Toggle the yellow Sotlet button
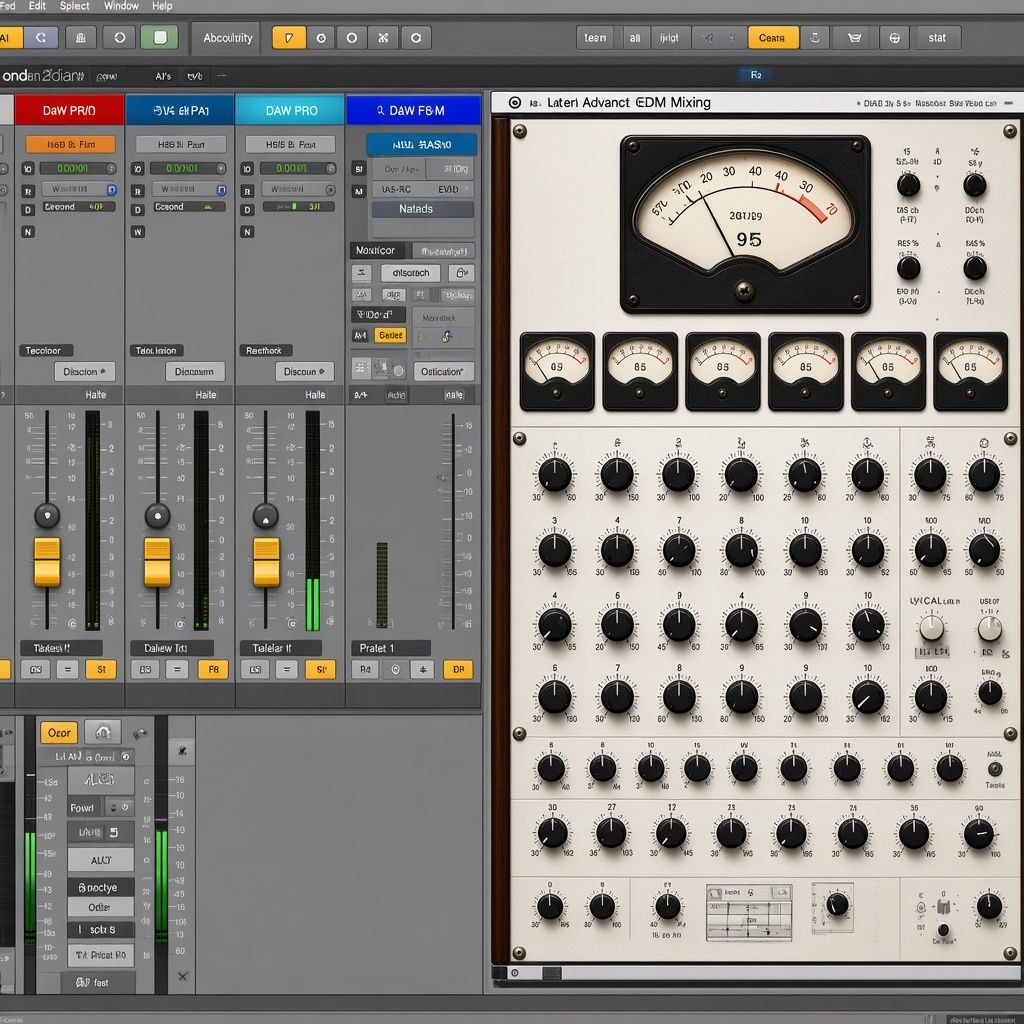This screenshot has width=1024, height=1024. point(391,336)
